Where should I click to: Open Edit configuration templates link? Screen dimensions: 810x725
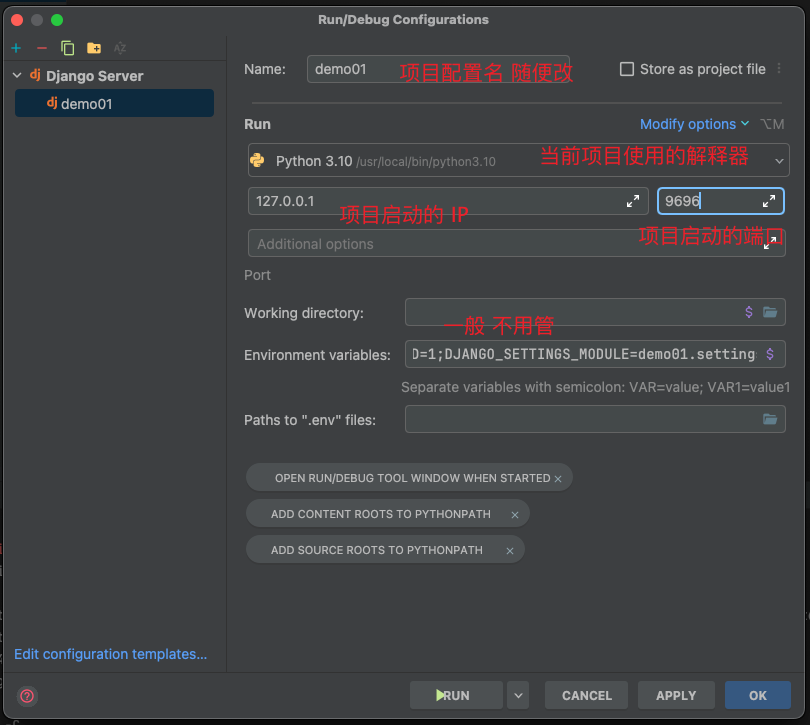pyautogui.click(x=111, y=654)
